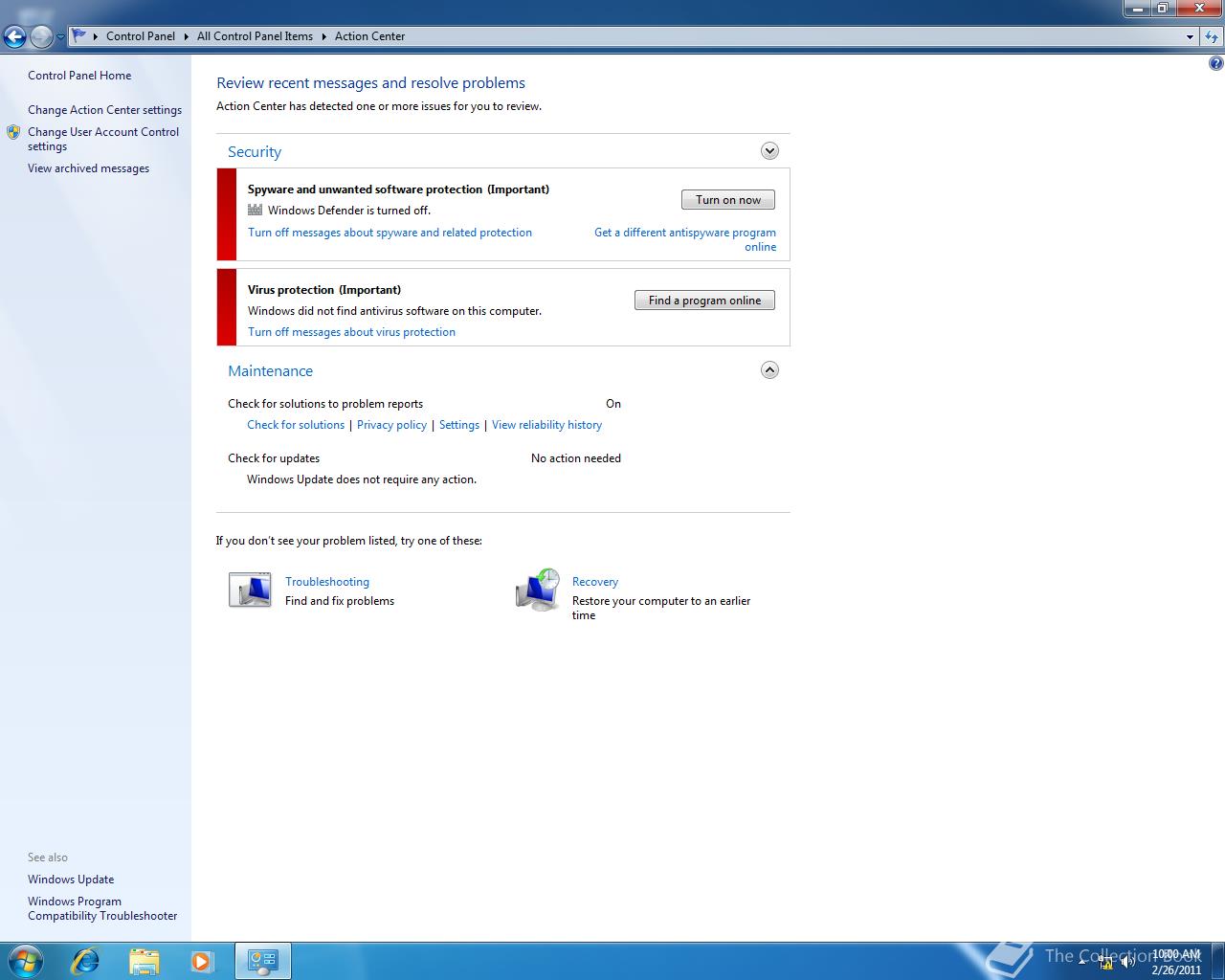The image size is (1225, 980).
Task: Click the Action Center flag icon in address bar
Action: tap(79, 36)
